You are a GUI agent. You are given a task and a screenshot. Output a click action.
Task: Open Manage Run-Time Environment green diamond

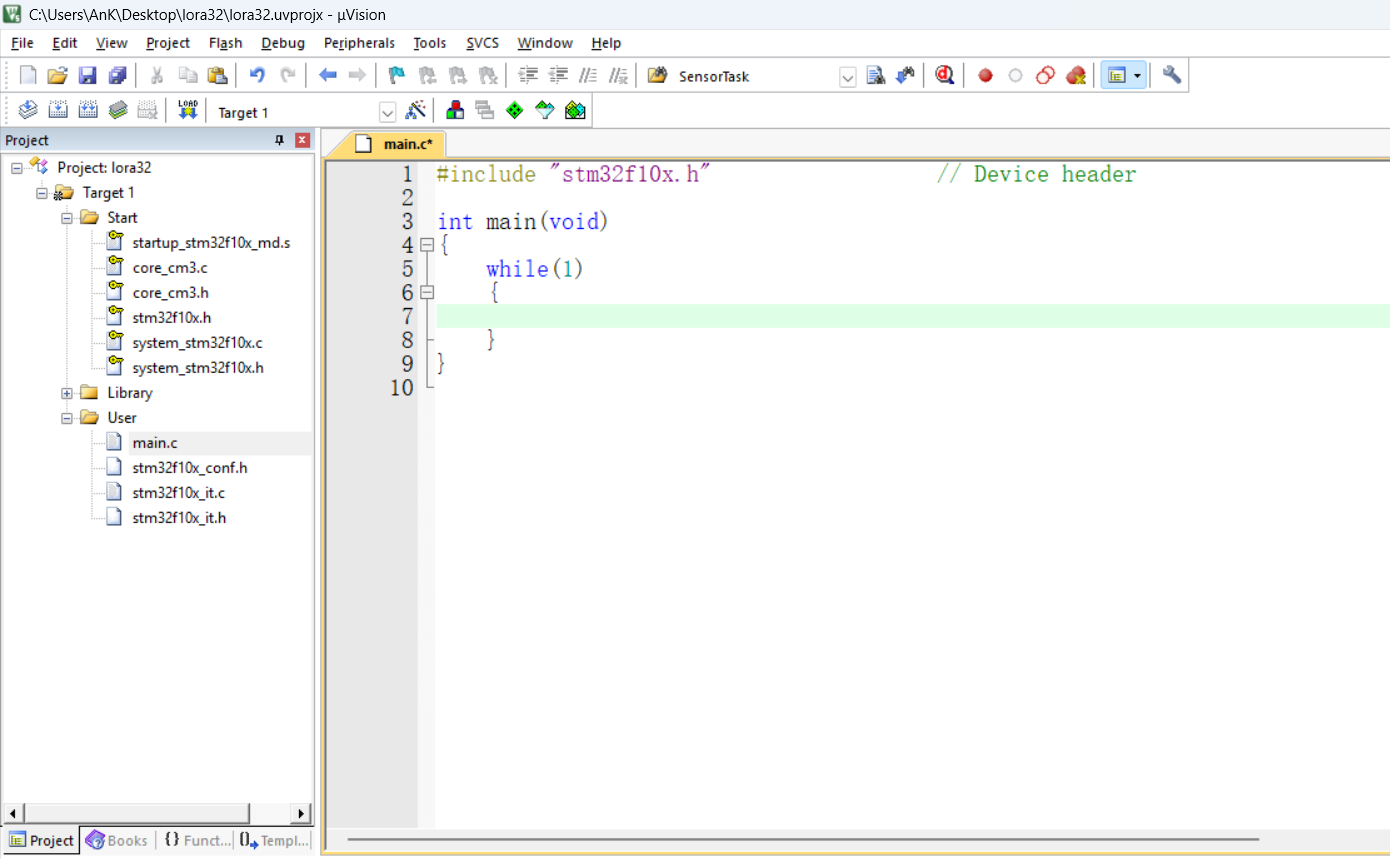click(515, 111)
